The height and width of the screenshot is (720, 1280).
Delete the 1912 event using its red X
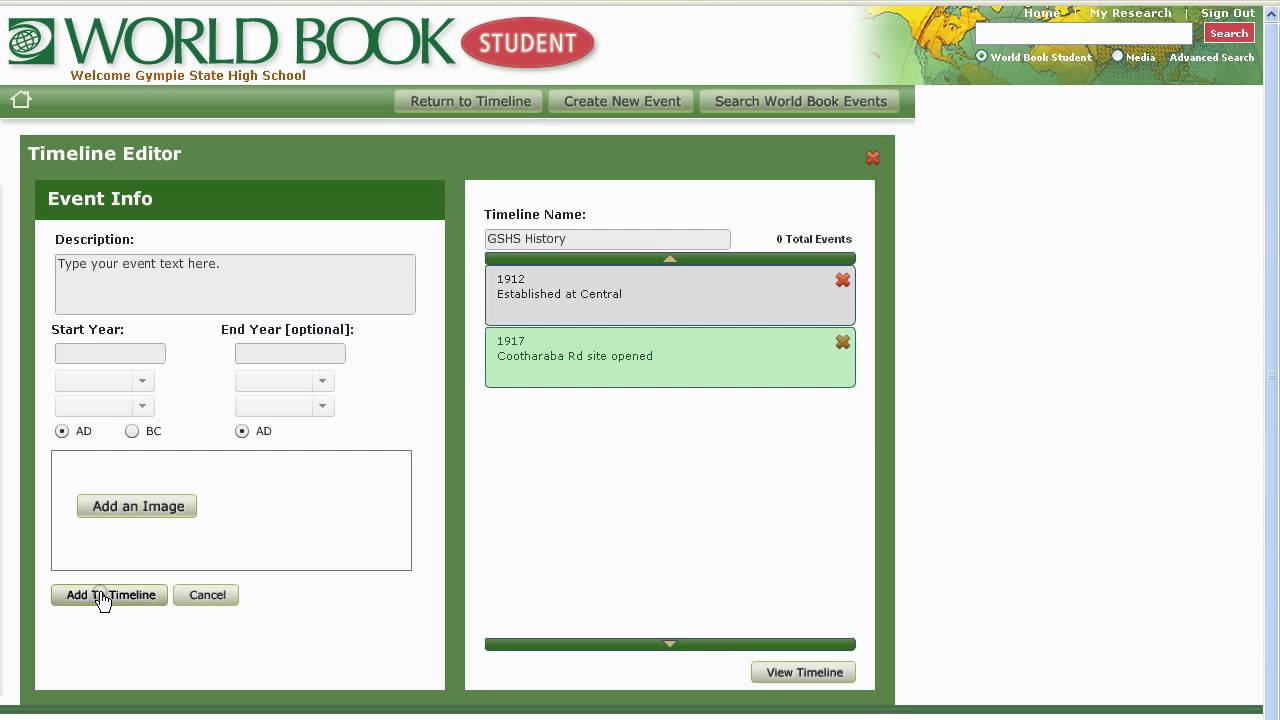[843, 281]
